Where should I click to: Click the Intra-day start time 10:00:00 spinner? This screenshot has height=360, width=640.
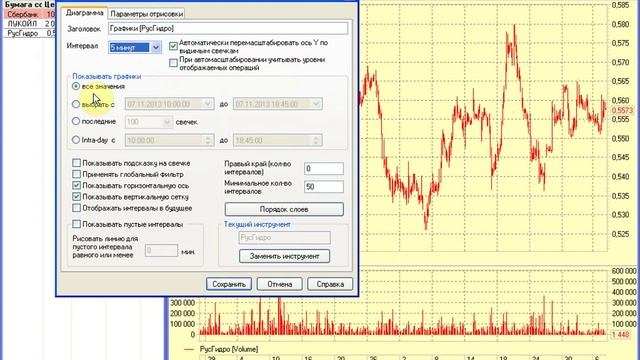[208, 140]
